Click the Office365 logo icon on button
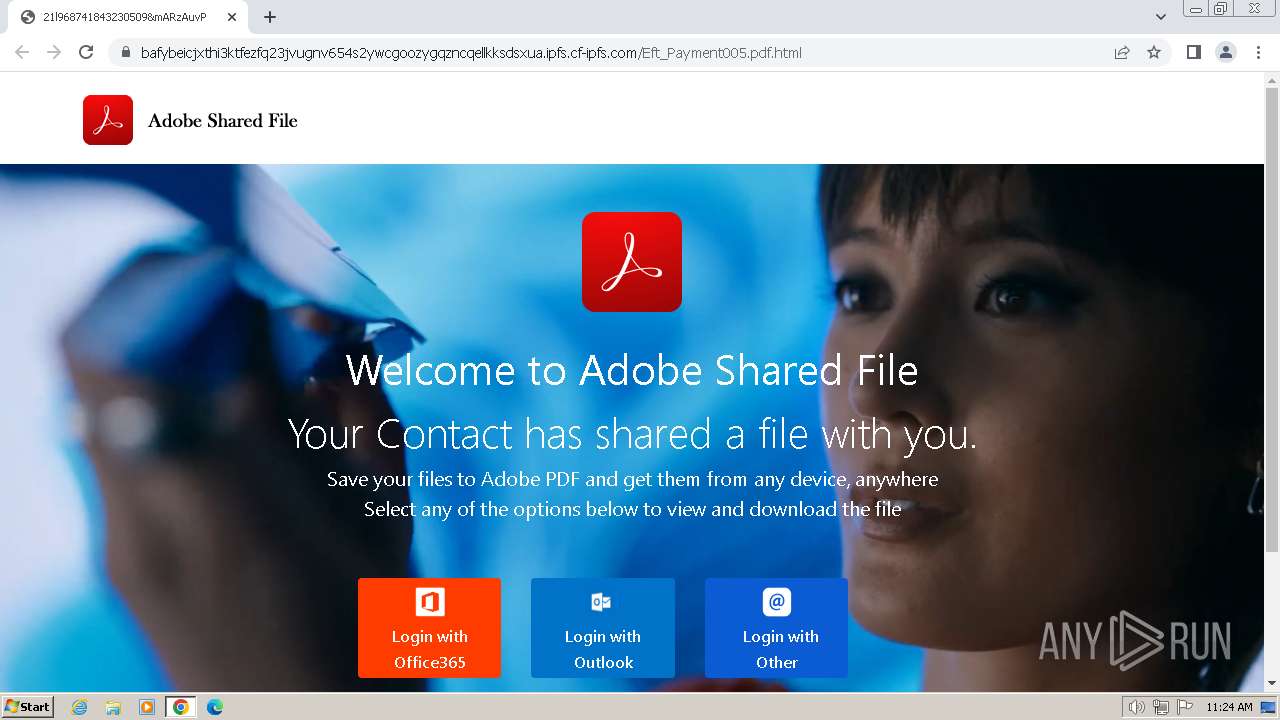Image resolution: width=1280 pixels, height=720 pixels. [430, 601]
